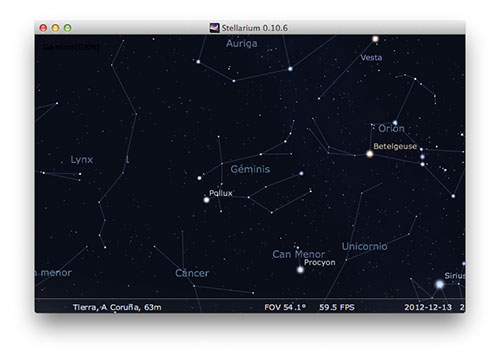Click the Unicornio constellation label
The width and height of the screenshot is (500, 361).
(x=364, y=246)
